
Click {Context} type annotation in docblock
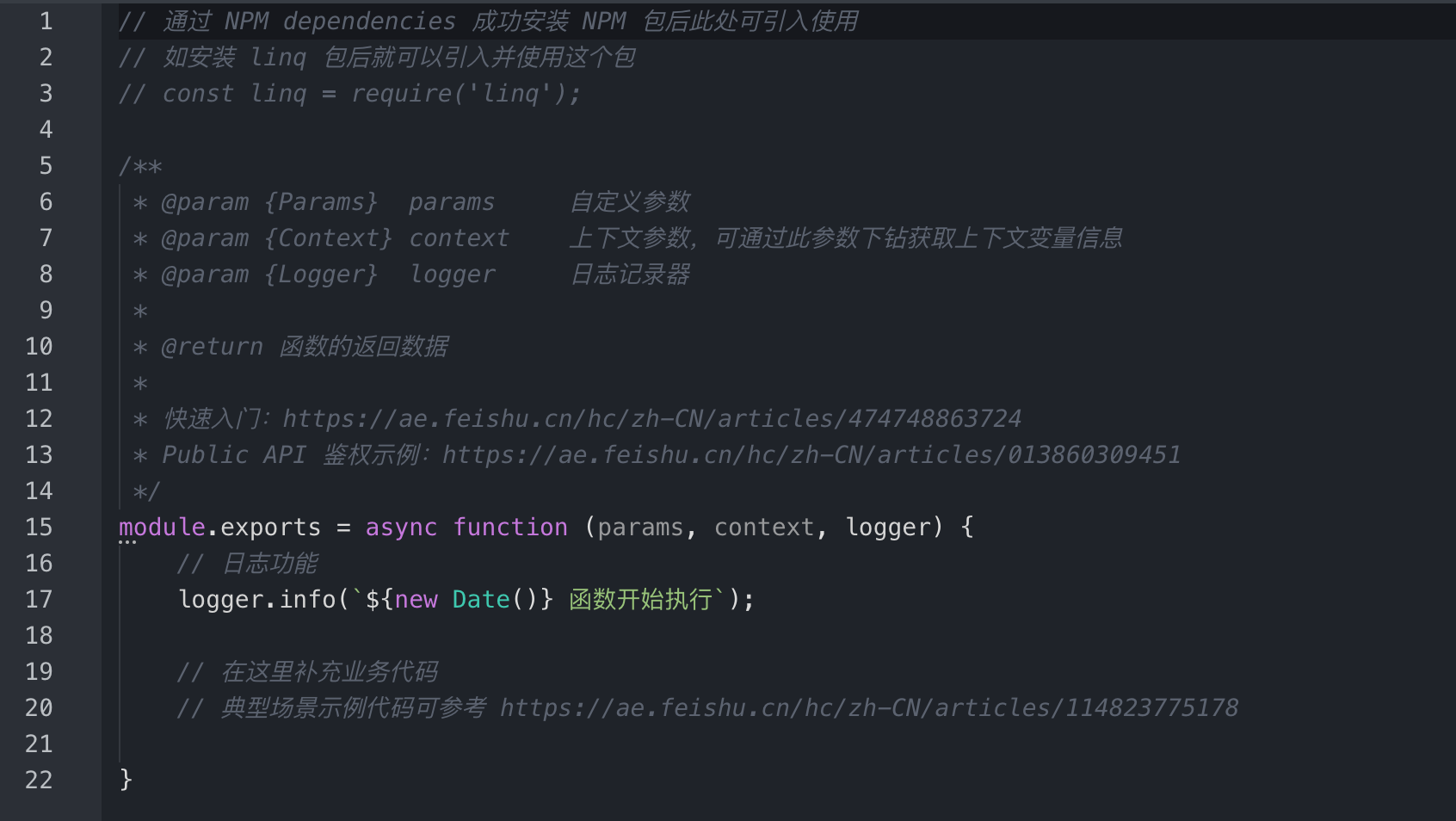click(328, 238)
